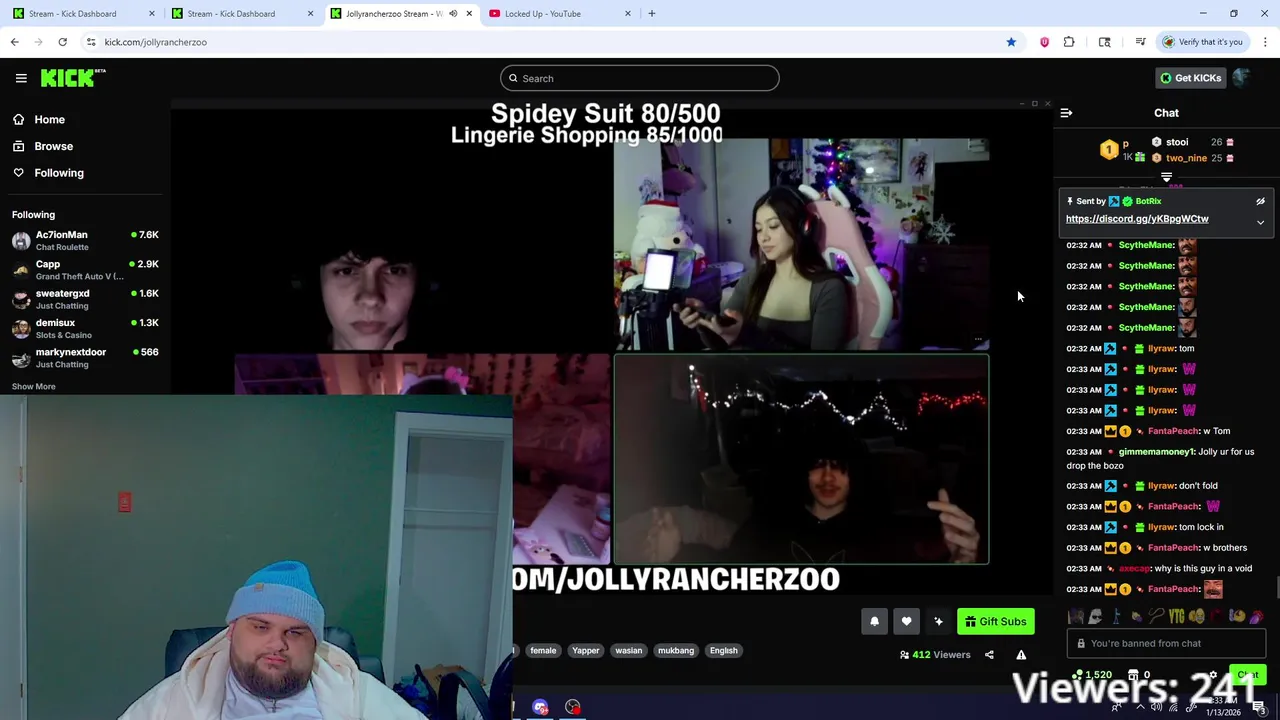Toggle bookmark star for this page
Screen dimensions: 1280x720
[x=1011, y=42]
